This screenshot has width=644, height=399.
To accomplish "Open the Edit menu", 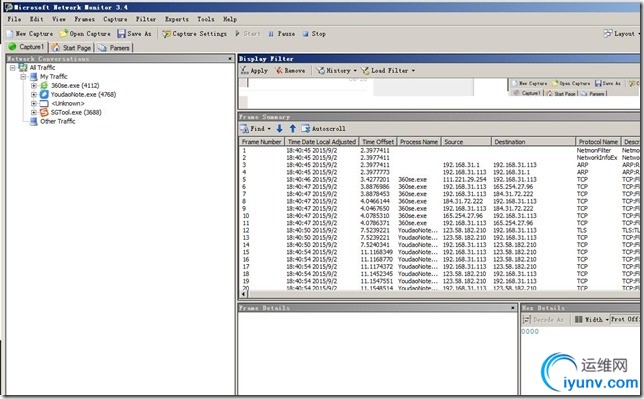I will (x=37, y=19).
